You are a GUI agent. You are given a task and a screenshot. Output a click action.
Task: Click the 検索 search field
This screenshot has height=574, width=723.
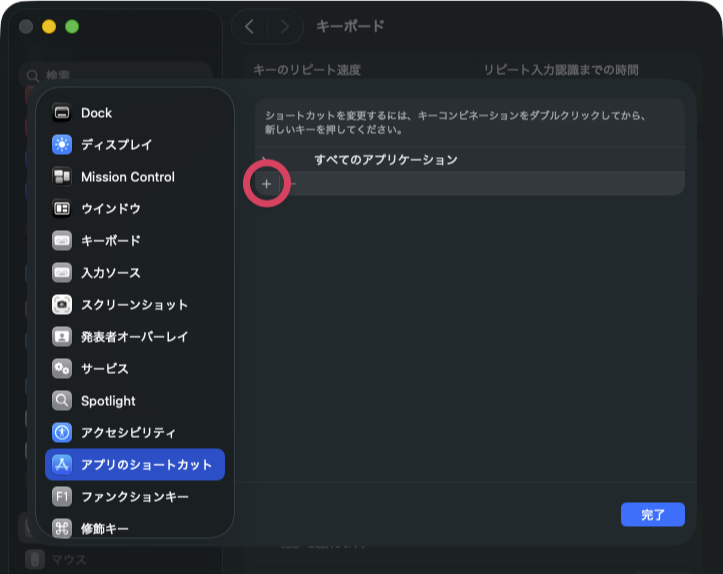point(115,75)
